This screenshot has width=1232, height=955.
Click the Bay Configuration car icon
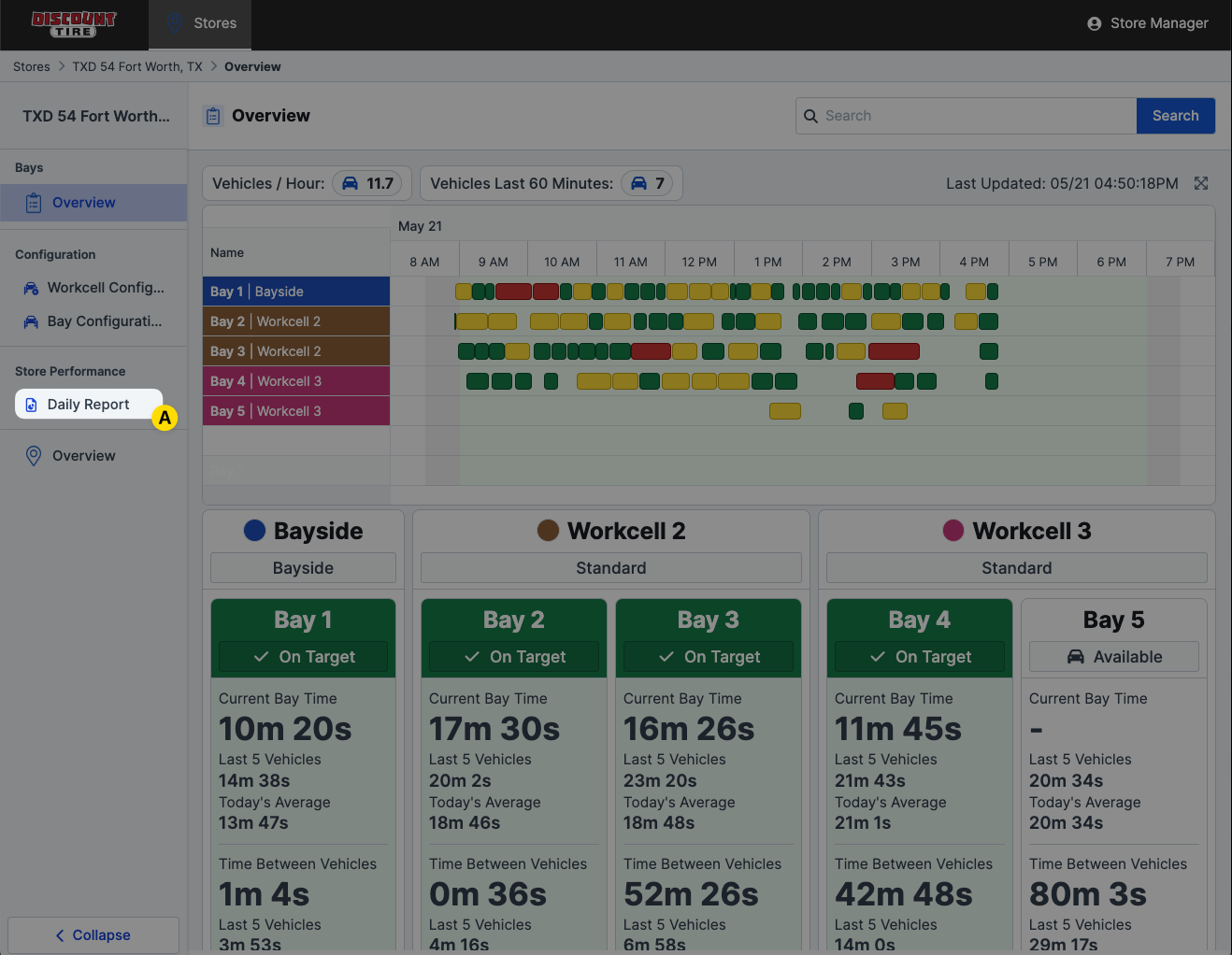click(32, 321)
